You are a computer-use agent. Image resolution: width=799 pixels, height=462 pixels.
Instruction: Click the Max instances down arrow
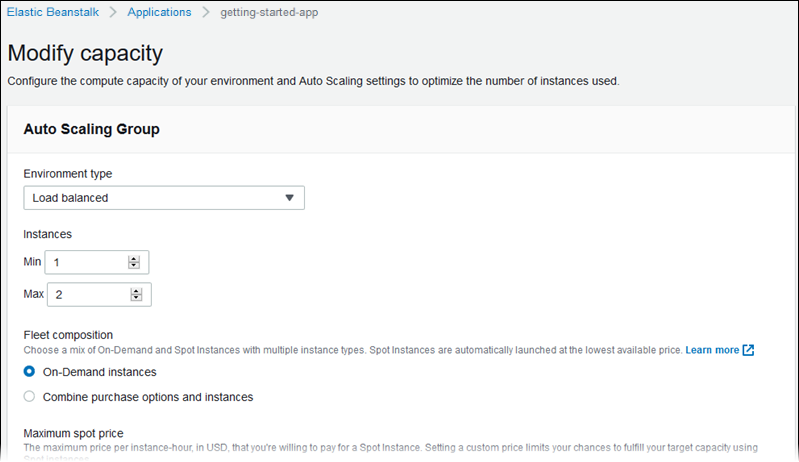coord(134,298)
